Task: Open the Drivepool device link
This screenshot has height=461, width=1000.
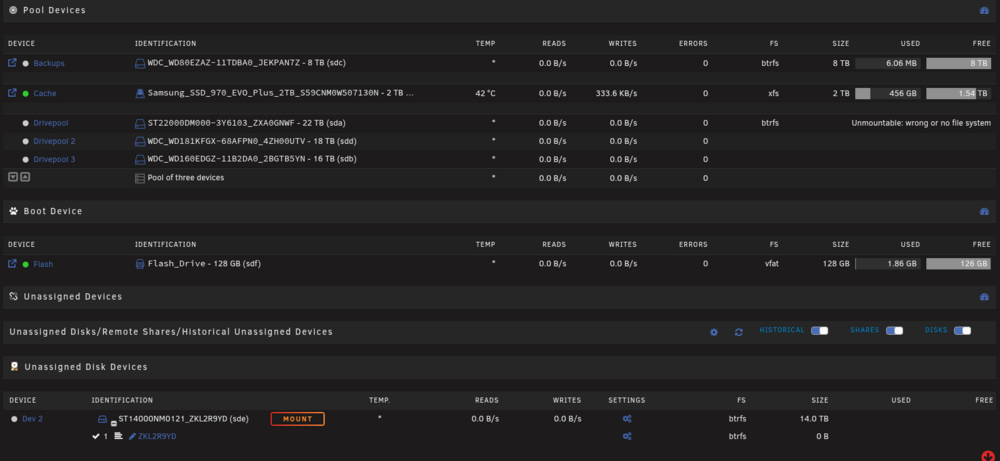Action: pyautogui.click(x=50, y=123)
